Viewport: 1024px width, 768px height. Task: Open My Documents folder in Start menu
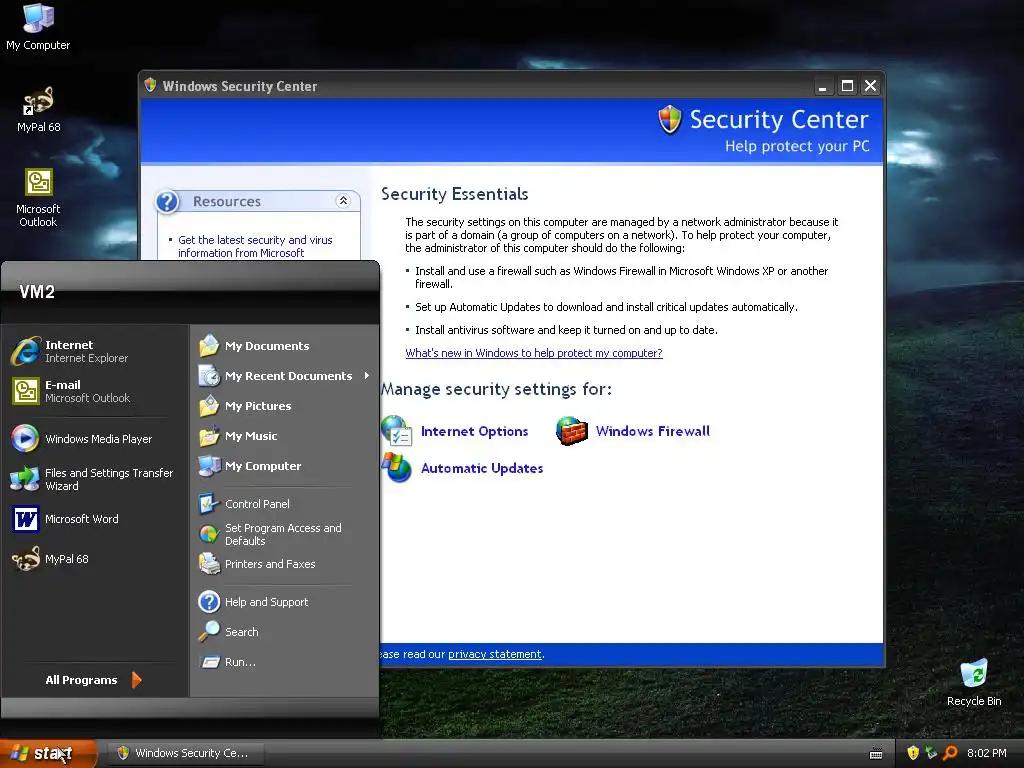[255, 346]
